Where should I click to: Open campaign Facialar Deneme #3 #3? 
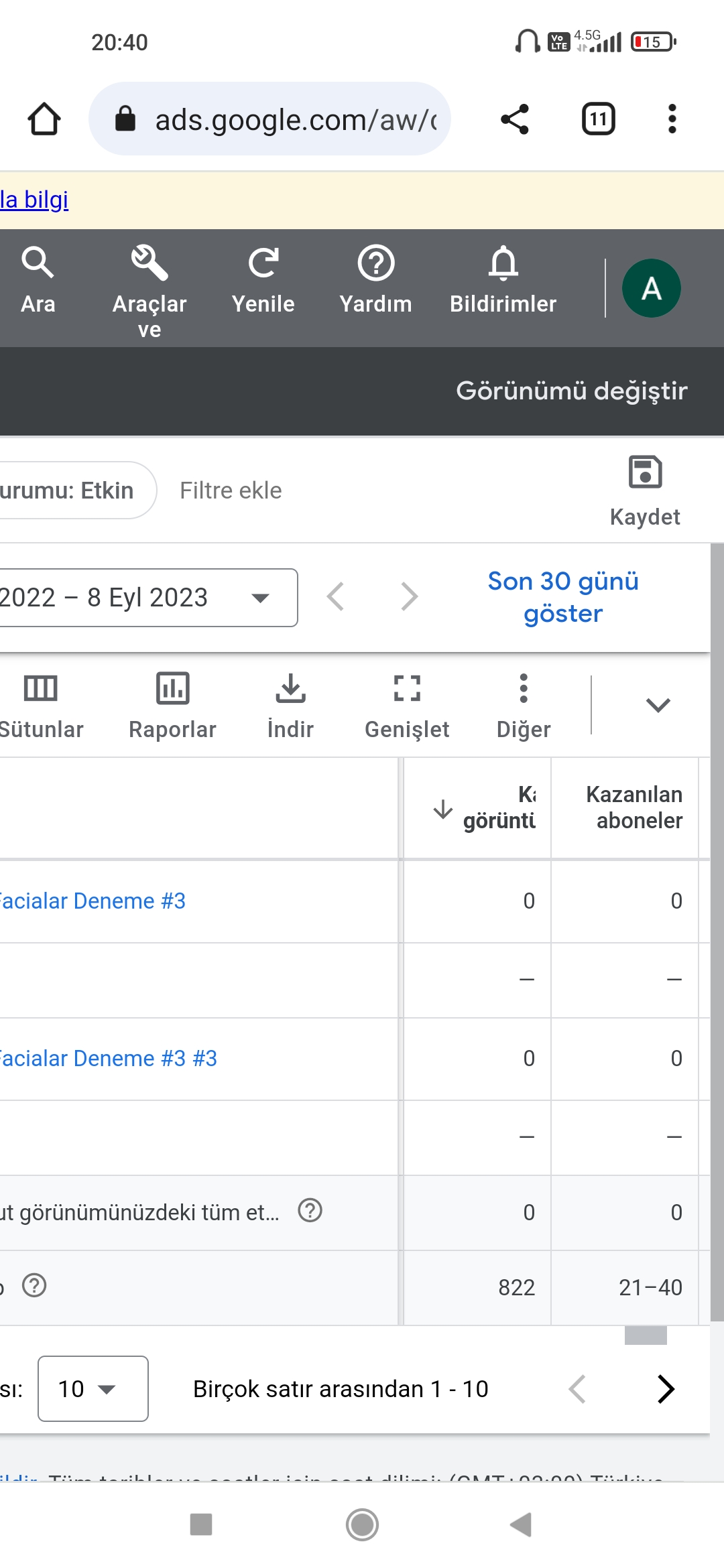(107, 1058)
